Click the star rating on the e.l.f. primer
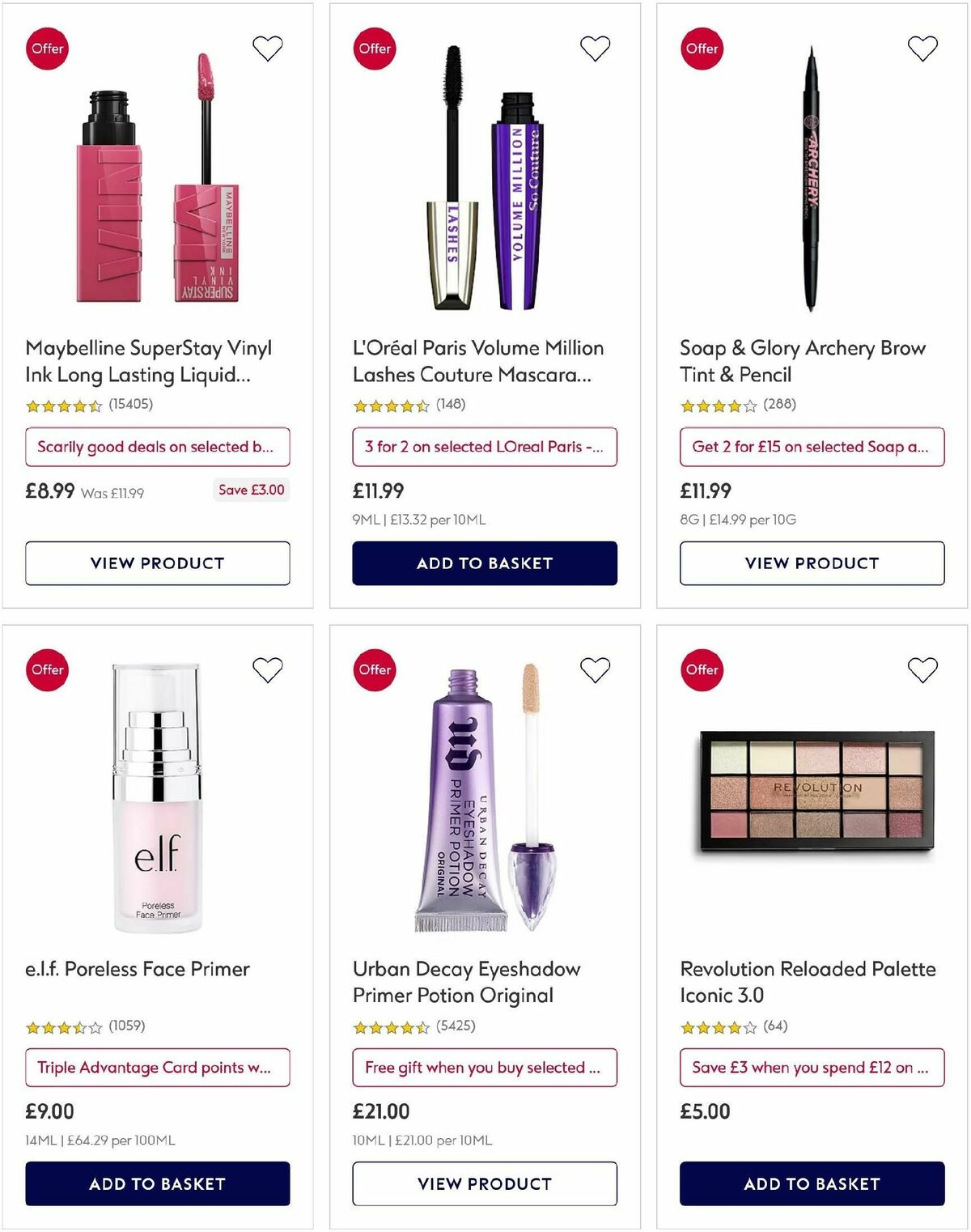This screenshot has height=1232, width=971. coord(65,1026)
